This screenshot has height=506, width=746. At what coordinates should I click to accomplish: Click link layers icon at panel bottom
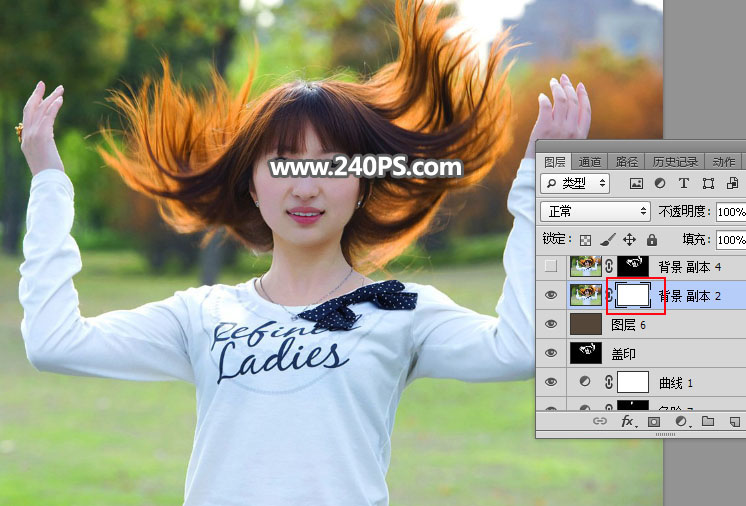click(x=599, y=421)
